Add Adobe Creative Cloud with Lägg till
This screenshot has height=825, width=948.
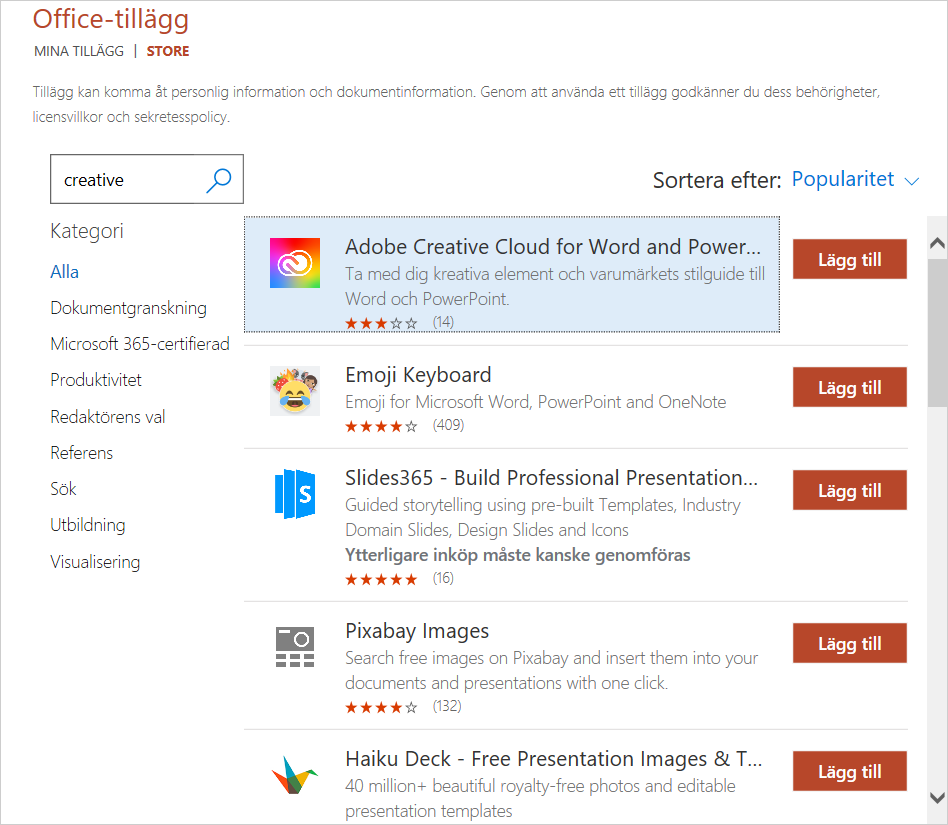tap(850, 260)
